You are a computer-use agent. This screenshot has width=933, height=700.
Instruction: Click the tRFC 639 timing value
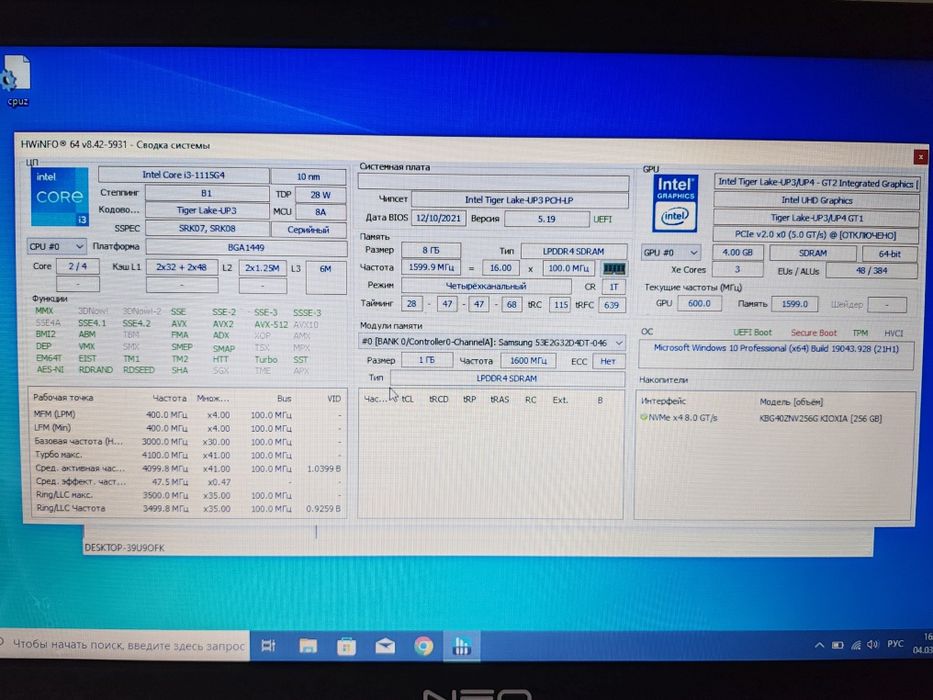611,305
